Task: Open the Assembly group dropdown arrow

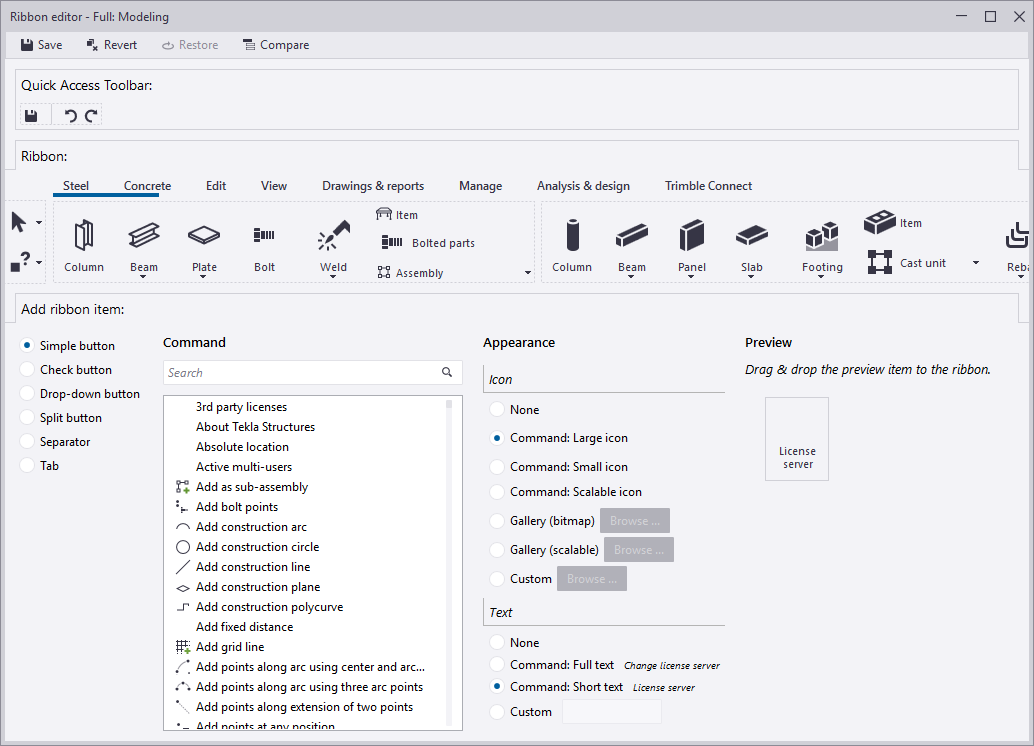Action: (x=528, y=273)
